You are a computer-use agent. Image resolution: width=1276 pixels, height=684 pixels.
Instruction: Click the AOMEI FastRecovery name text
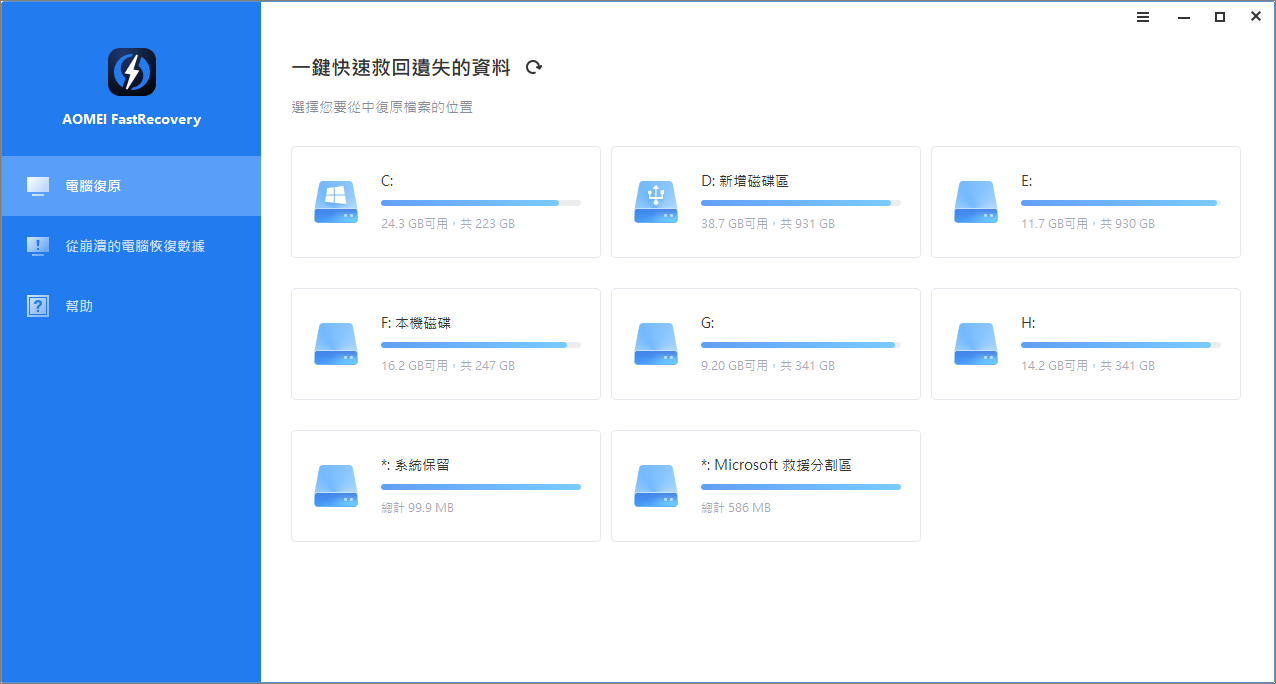pos(131,119)
